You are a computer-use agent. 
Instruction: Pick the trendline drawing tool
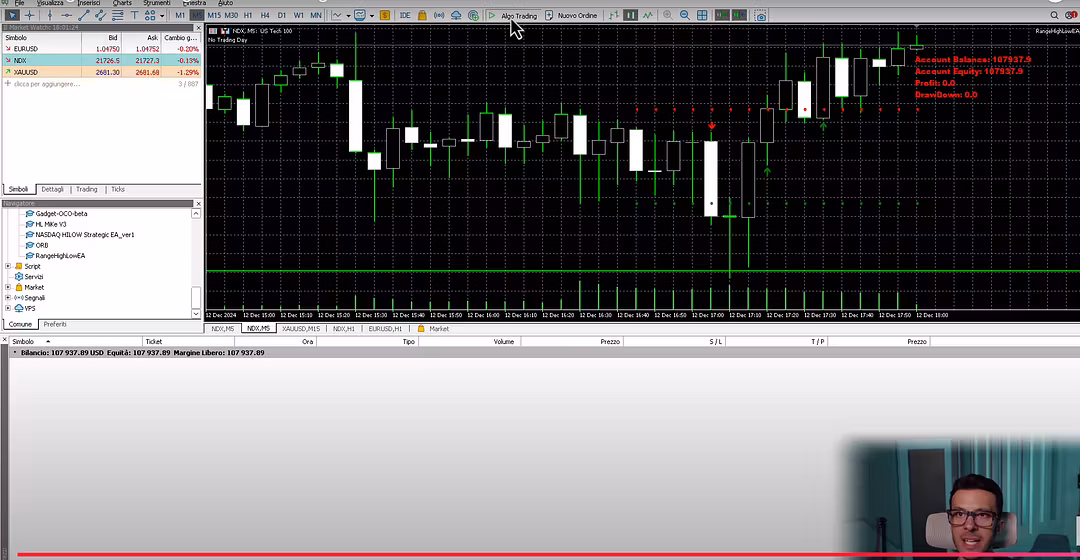point(84,15)
